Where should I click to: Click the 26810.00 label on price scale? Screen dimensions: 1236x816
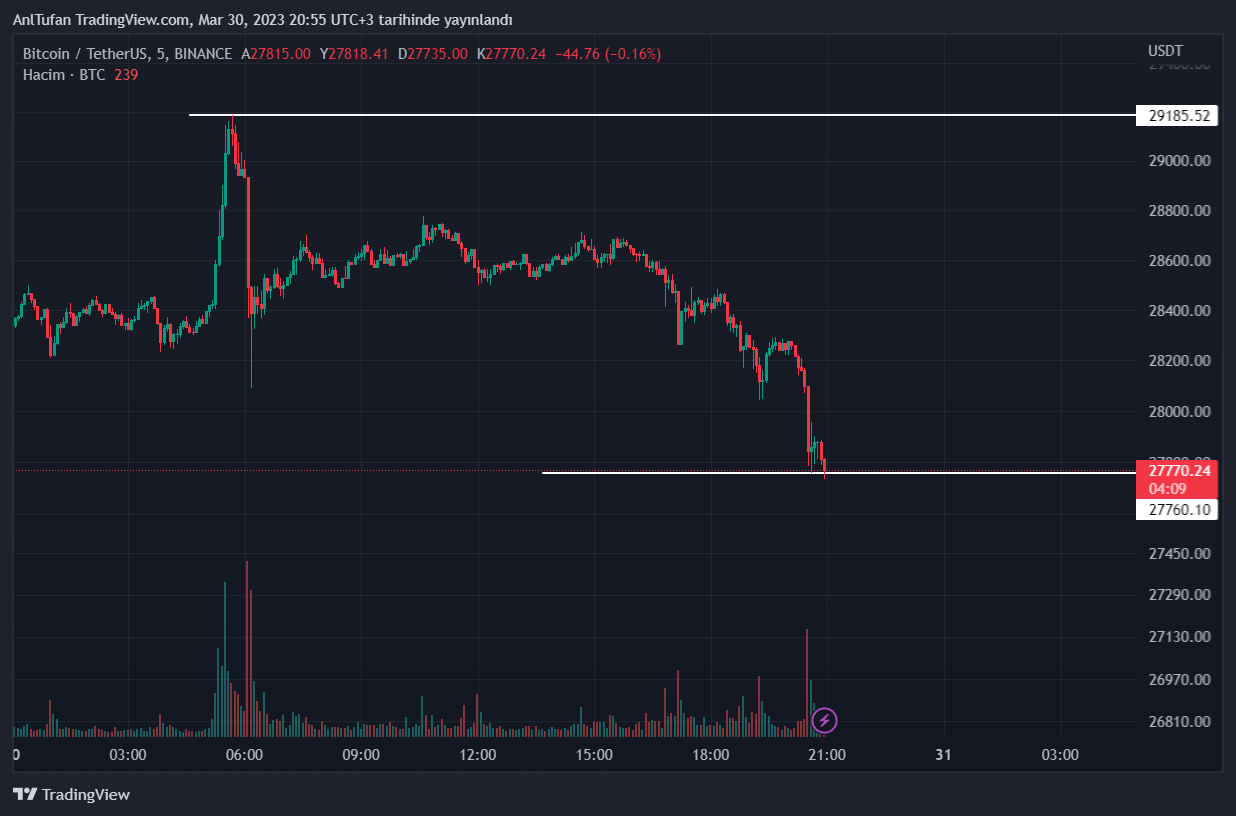pyautogui.click(x=1179, y=722)
